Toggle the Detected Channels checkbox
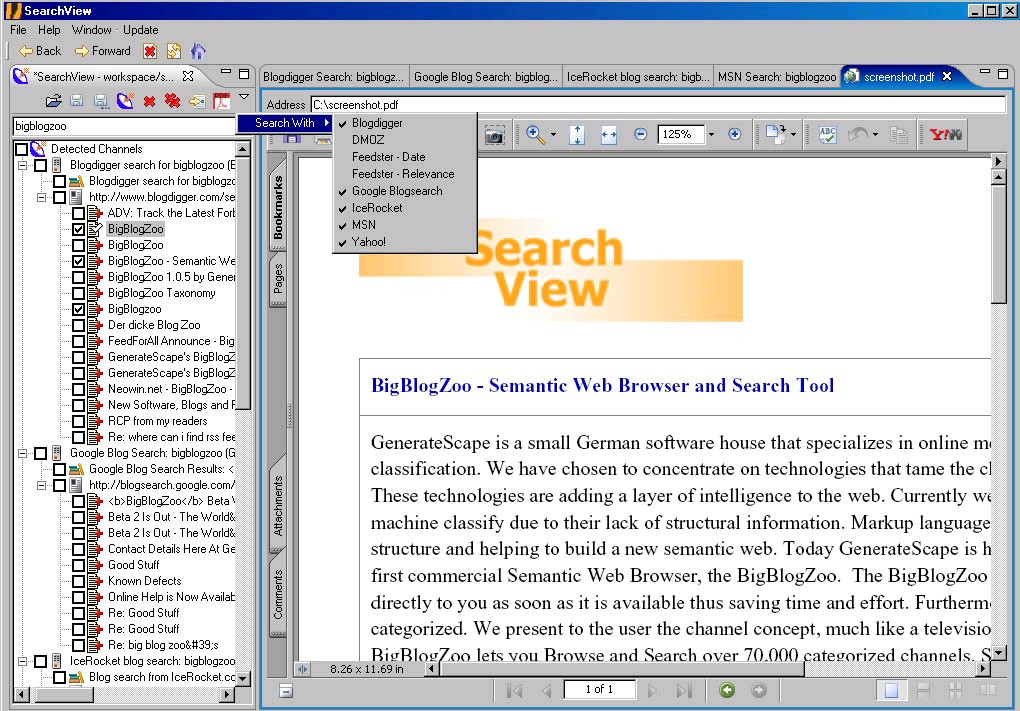Image resolution: width=1020 pixels, height=711 pixels. [21, 149]
